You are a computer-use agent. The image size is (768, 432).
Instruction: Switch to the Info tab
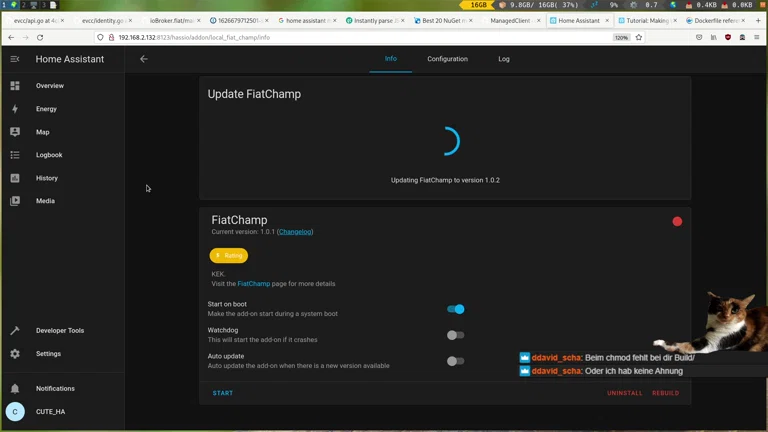point(390,59)
